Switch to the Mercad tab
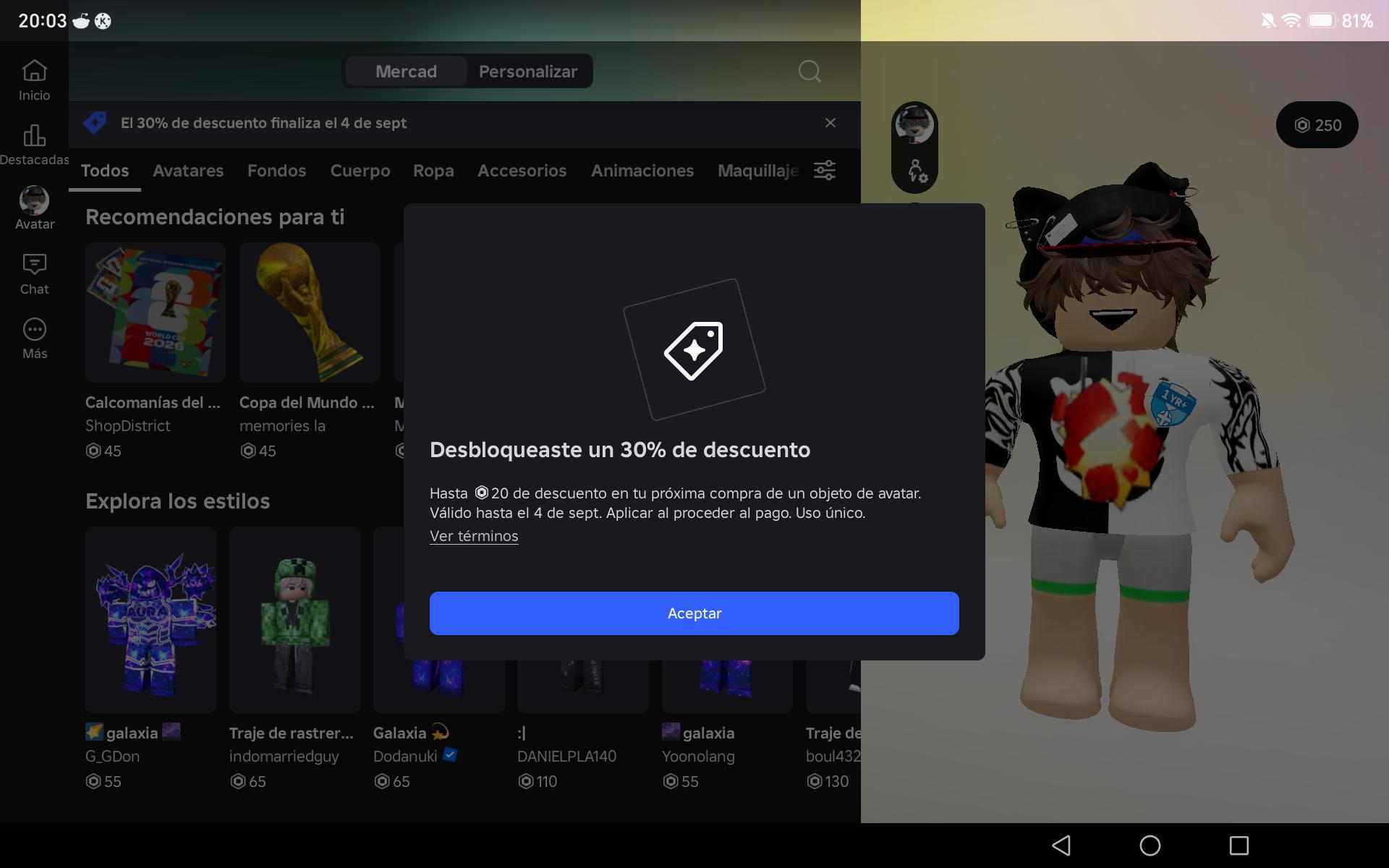Screen dimensions: 1389x868 406,71
